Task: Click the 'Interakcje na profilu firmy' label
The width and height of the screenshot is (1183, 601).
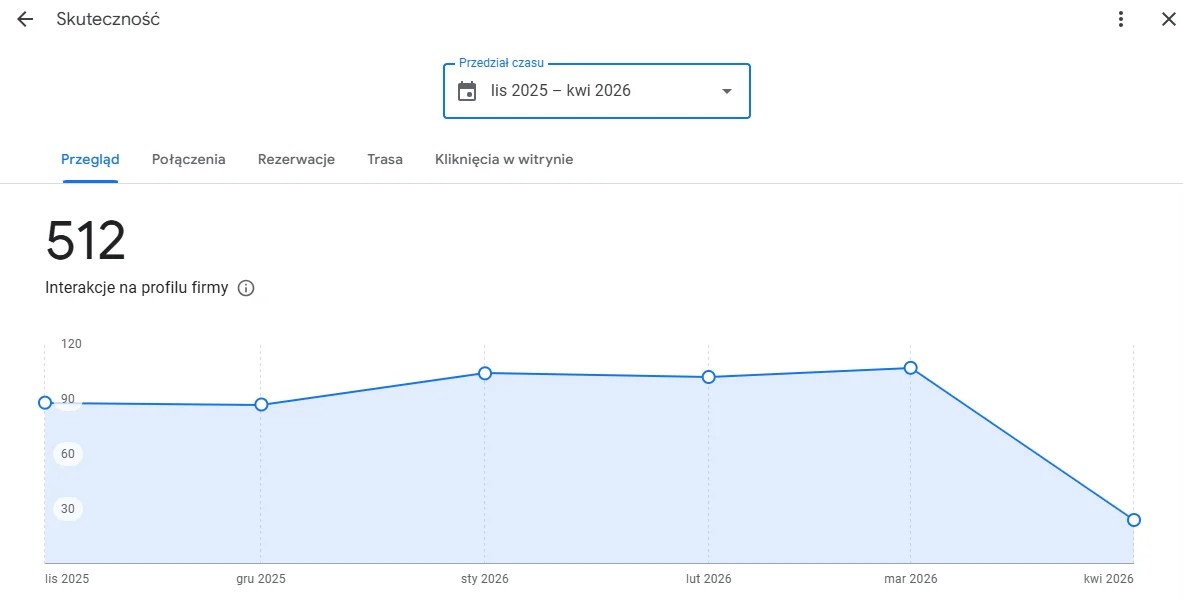Action: click(x=137, y=288)
